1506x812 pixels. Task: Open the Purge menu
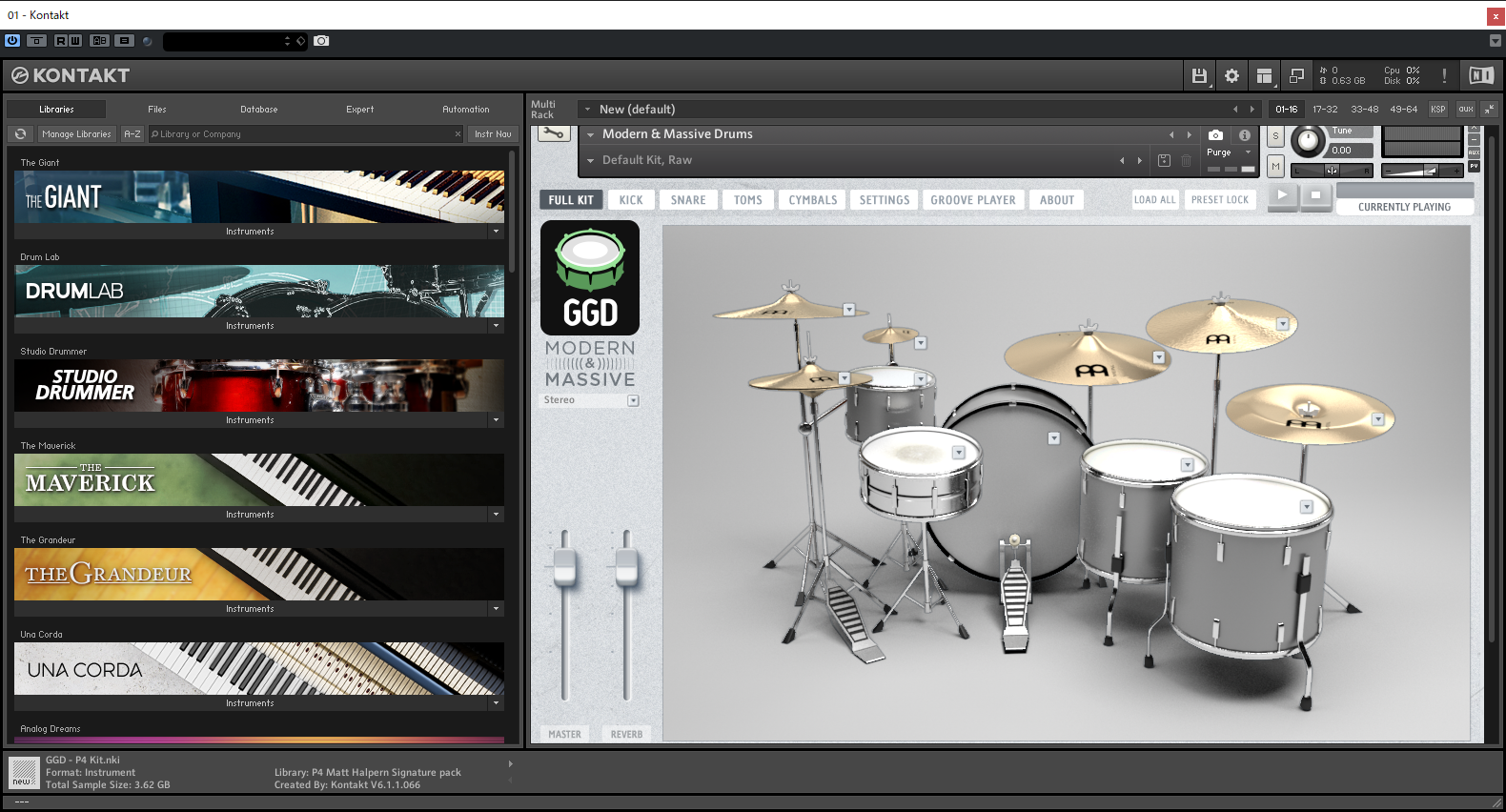pos(1229,152)
